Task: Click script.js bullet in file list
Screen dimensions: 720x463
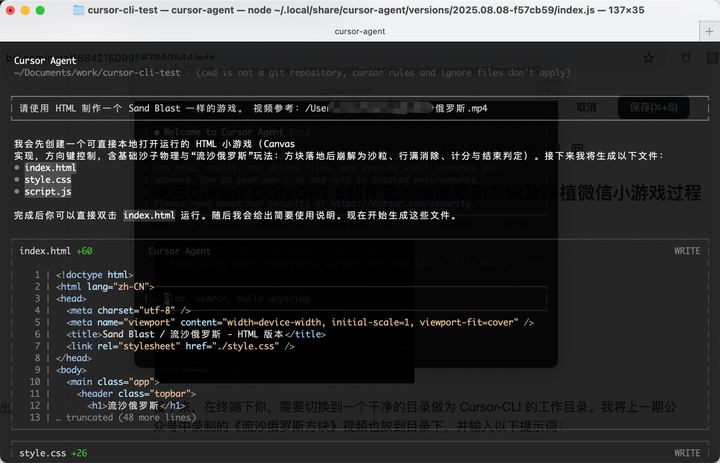Action: click(x=48, y=192)
